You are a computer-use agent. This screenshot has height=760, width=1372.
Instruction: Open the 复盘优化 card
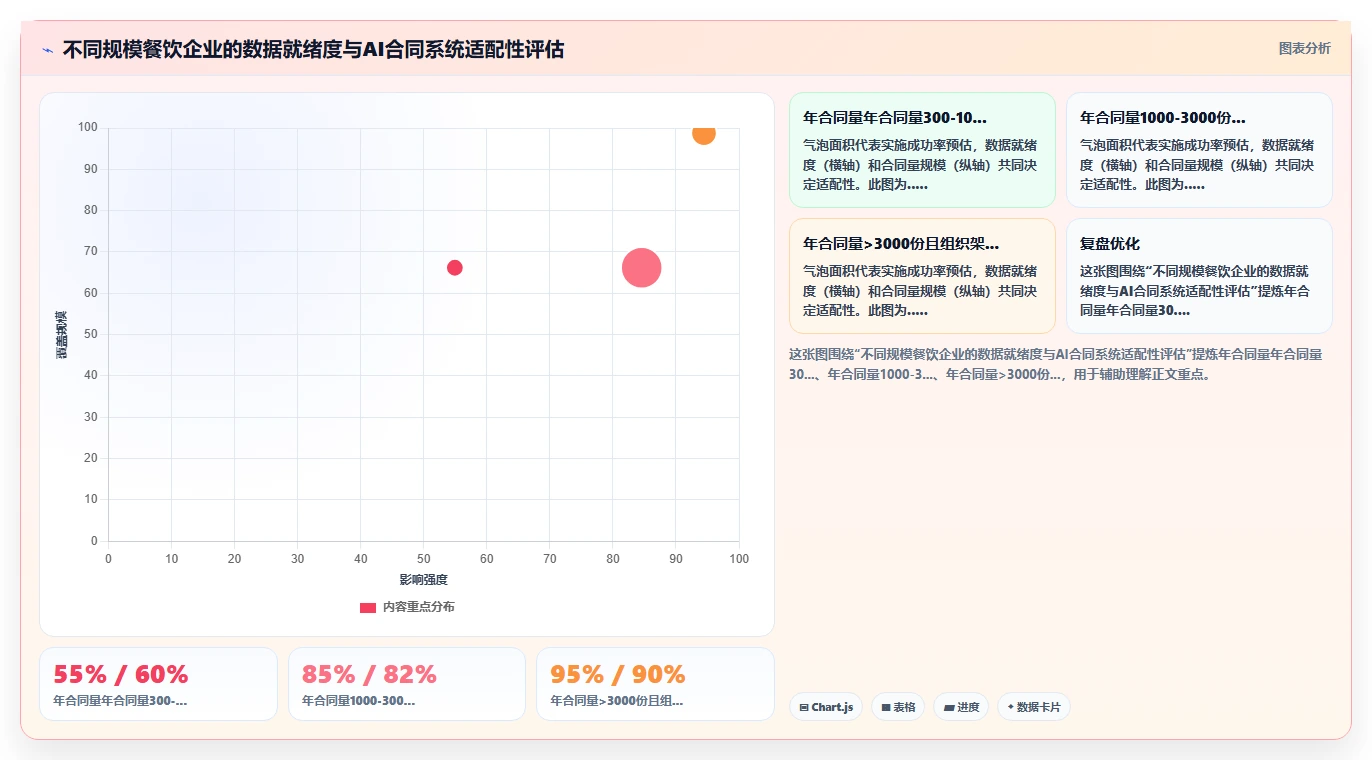click(1199, 276)
